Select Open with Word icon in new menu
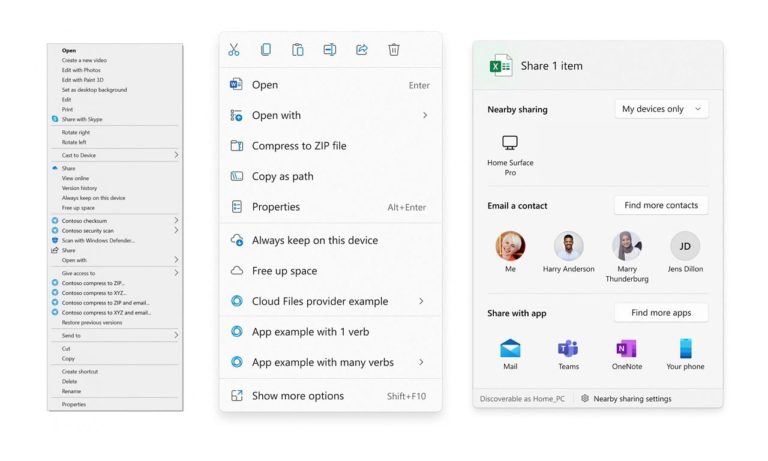Viewport: 768px width, 461px height. [236, 84]
